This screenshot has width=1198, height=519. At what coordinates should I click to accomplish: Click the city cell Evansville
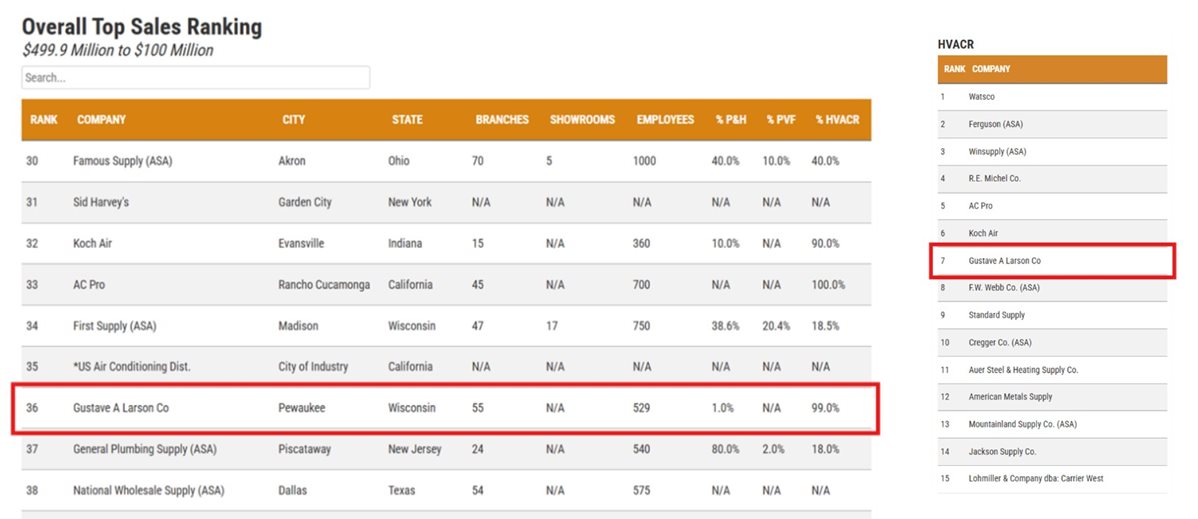point(301,244)
